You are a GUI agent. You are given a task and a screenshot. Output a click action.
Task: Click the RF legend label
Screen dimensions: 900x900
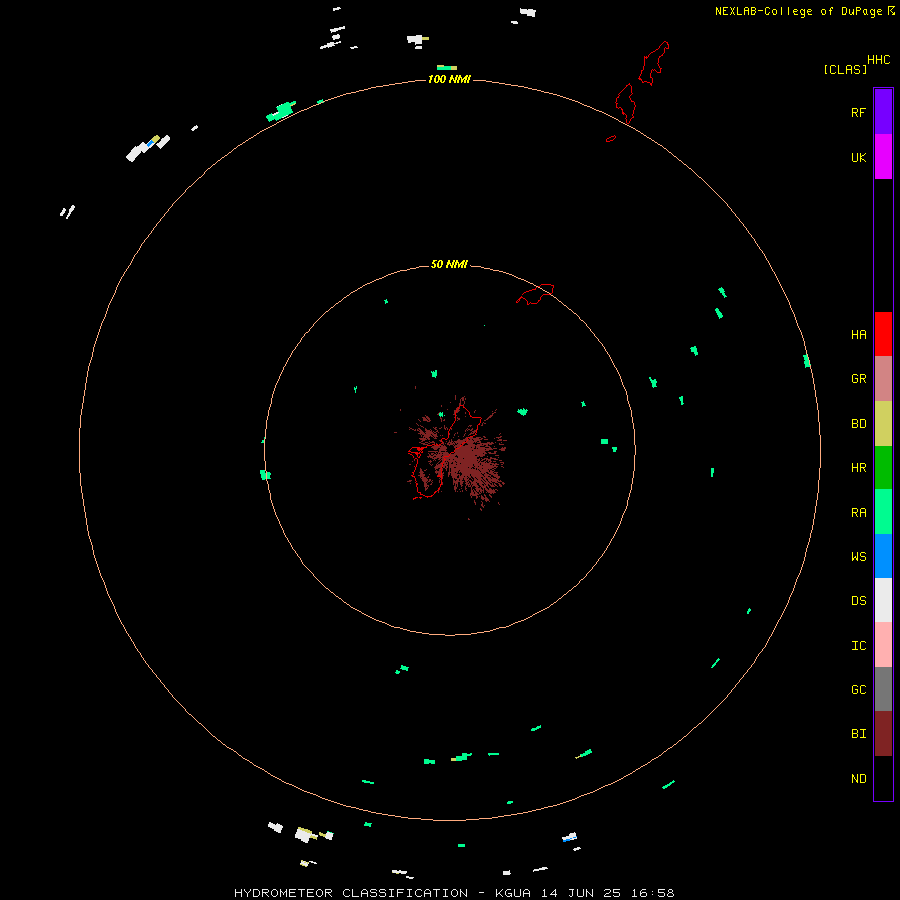pos(858,113)
